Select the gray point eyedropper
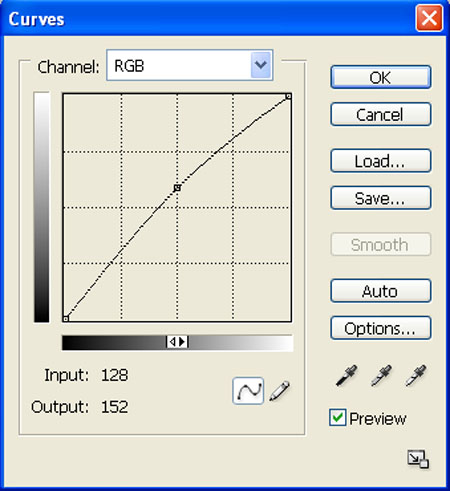 381,376
